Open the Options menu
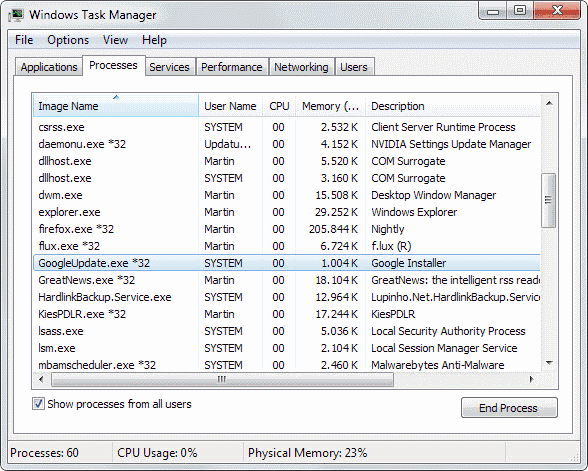Image resolution: width=588 pixels, height=471 pixels. [x=68, y=40]
